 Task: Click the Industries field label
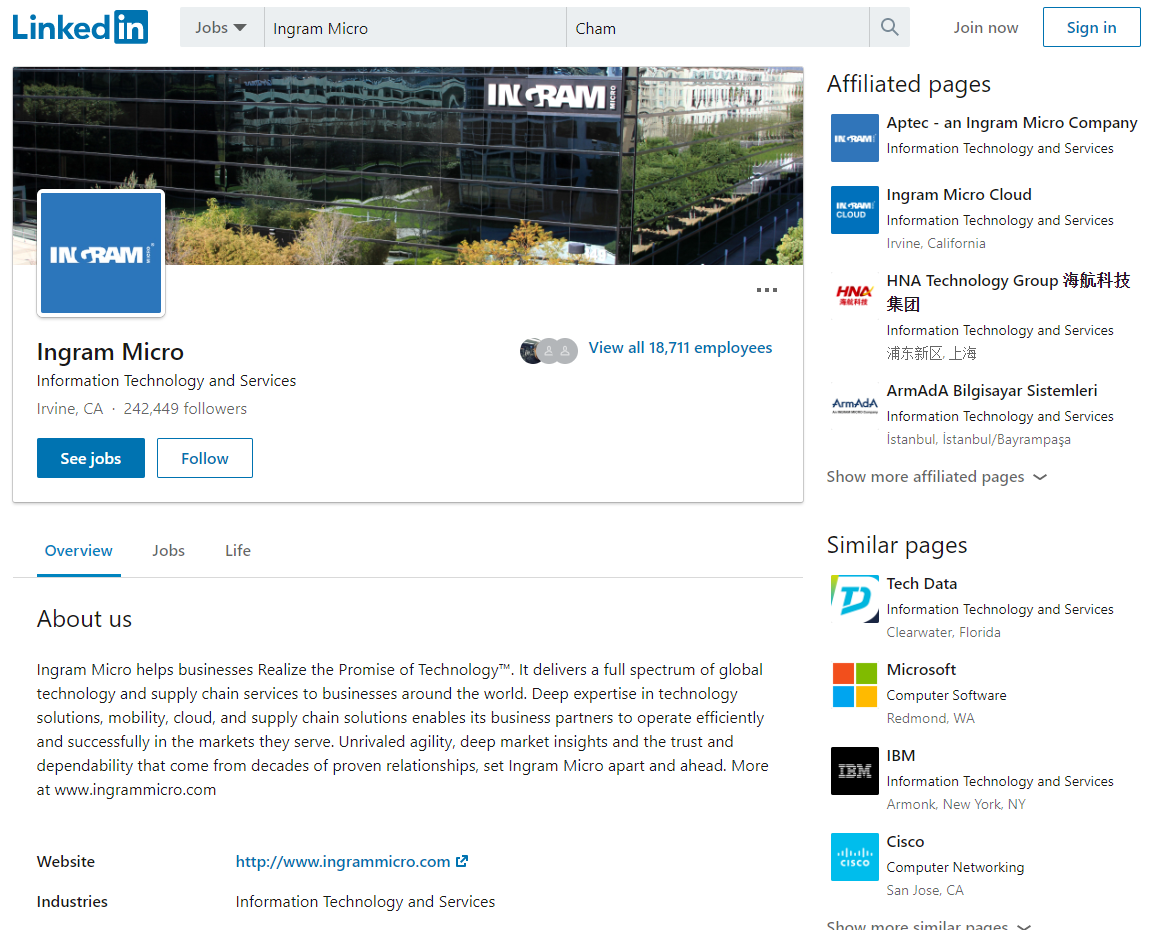coord(72,902)
